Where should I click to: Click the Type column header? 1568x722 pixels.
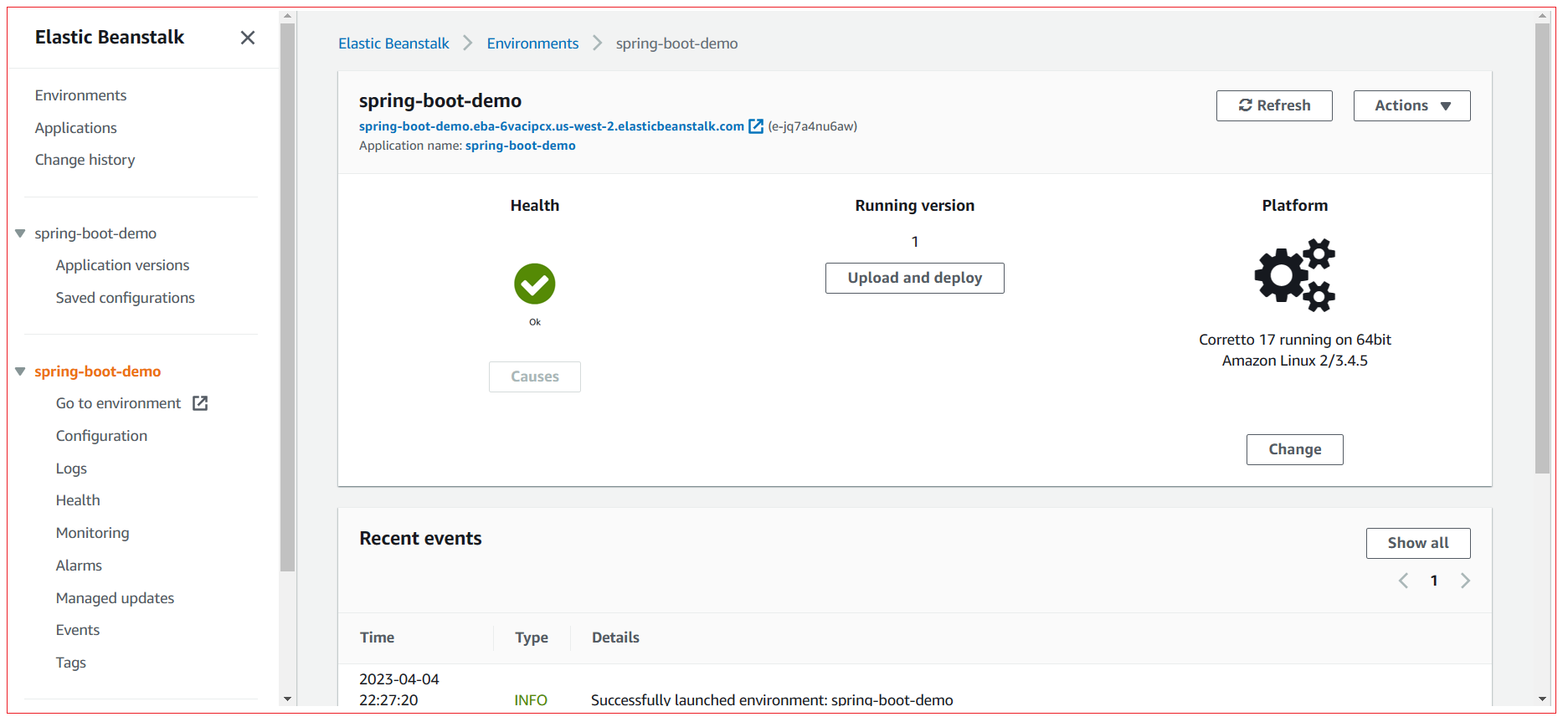point(532,638)
